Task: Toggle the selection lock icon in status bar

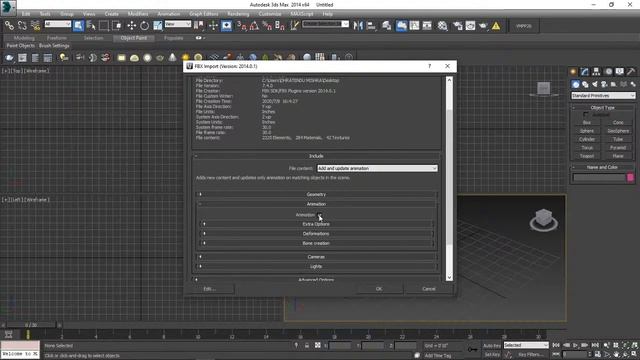Action: 307,345
